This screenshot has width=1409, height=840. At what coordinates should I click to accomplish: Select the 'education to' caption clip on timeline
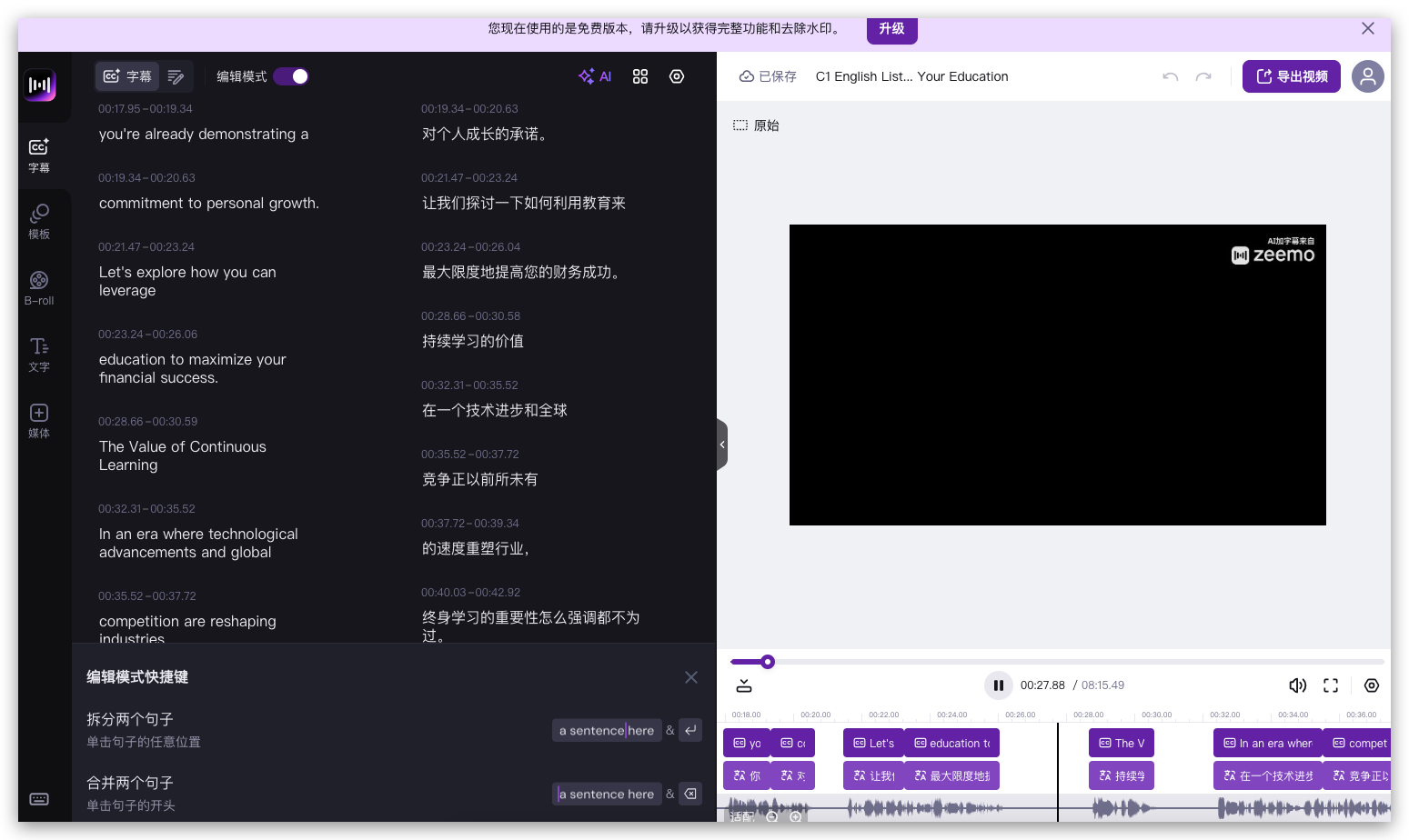pos(952,743)
